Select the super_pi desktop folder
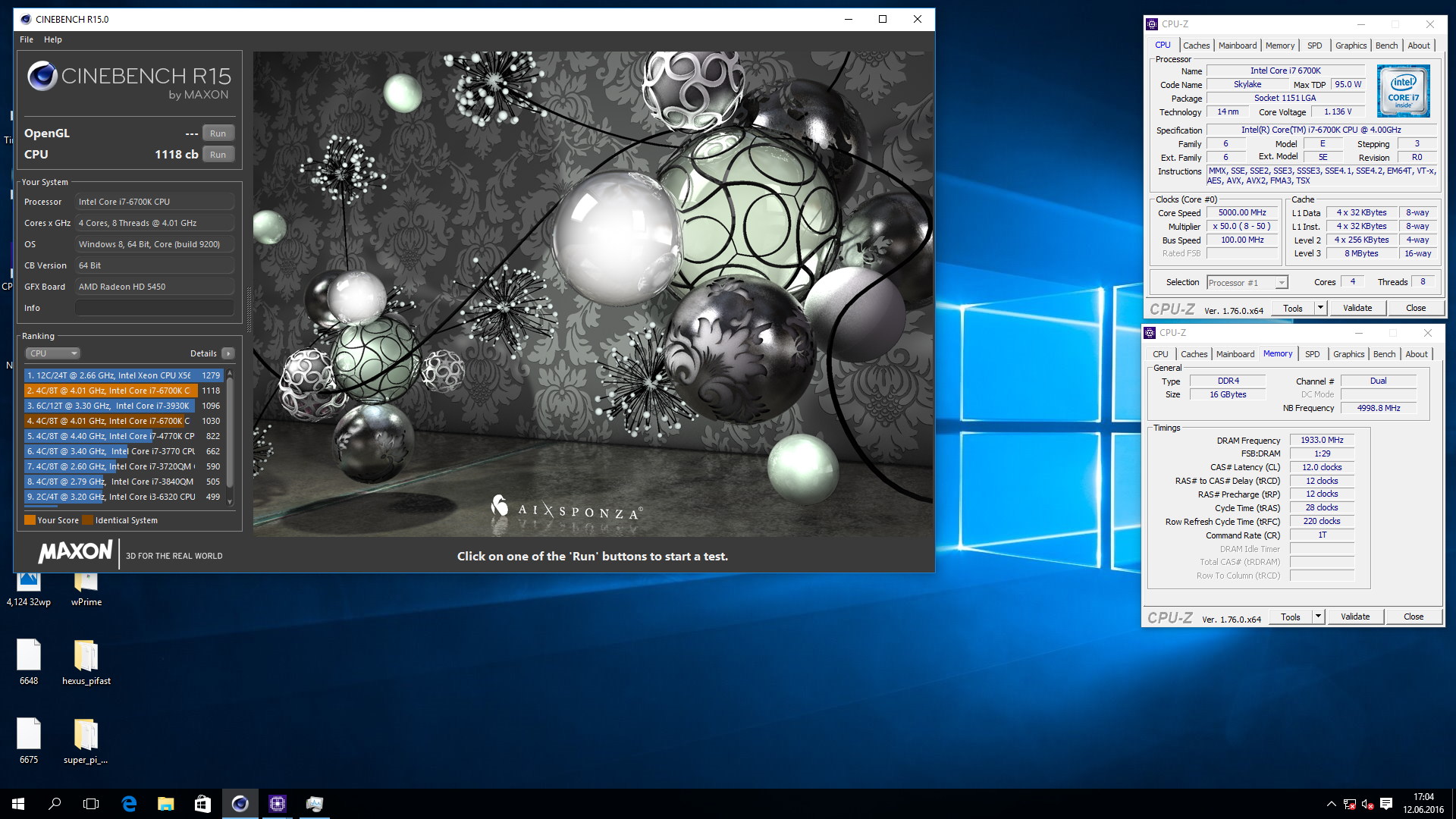The height and width of the screenshot is (819, 1456). [86, 740]
